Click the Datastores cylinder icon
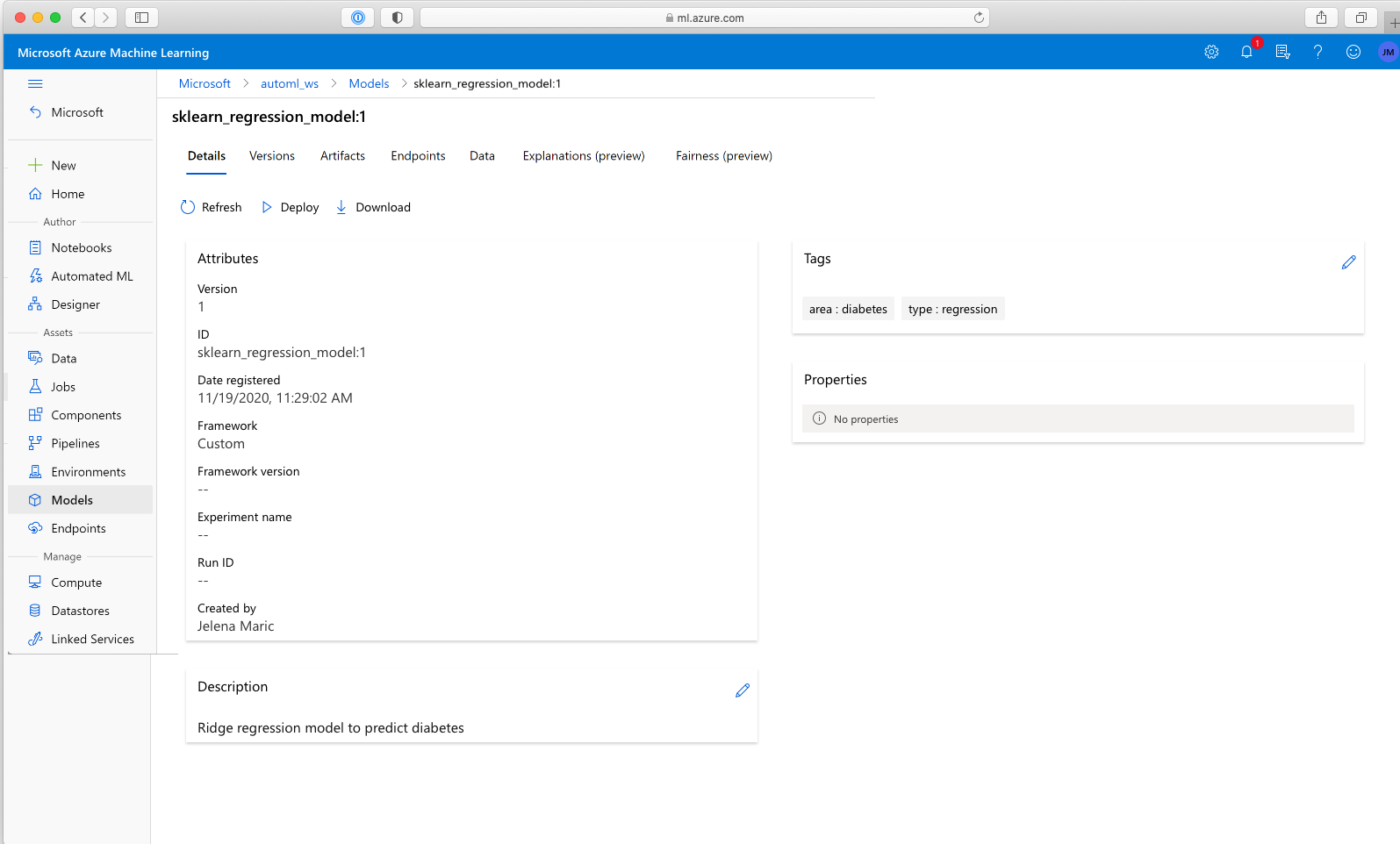Screen dimensions: 1400x844 tap(35, 611)
